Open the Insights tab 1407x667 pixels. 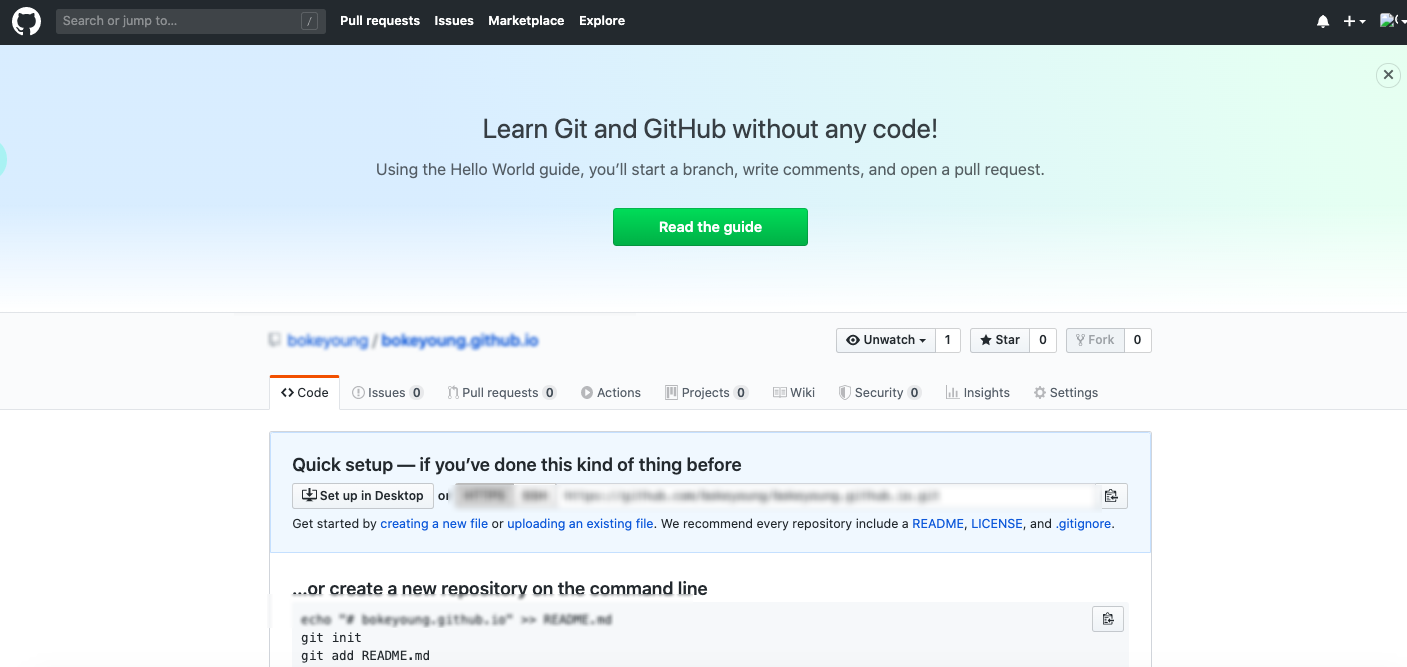978,393
